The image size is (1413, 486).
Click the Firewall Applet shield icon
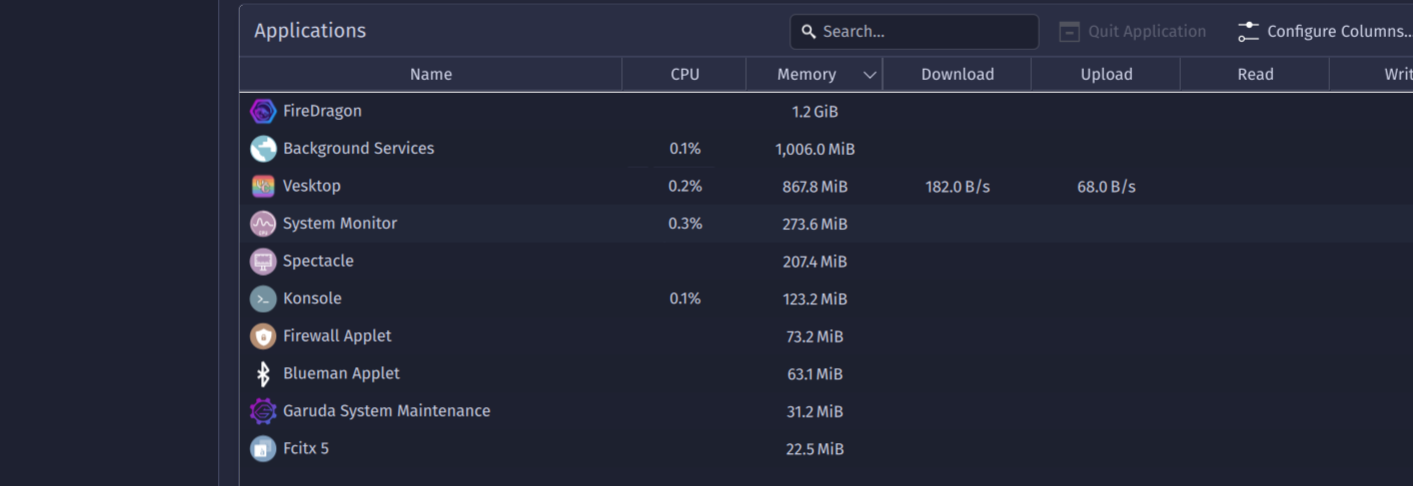pos(263,336)
